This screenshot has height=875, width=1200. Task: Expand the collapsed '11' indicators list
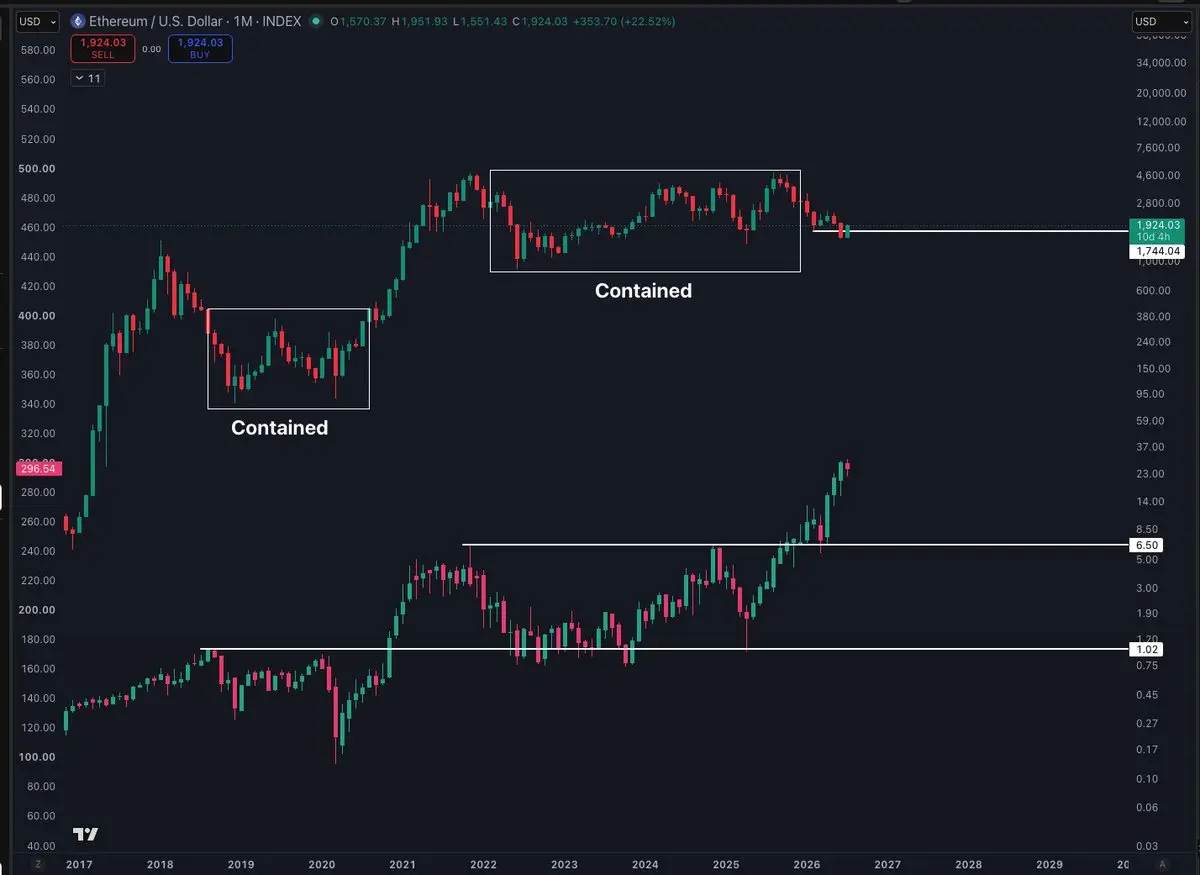(87, 77)
